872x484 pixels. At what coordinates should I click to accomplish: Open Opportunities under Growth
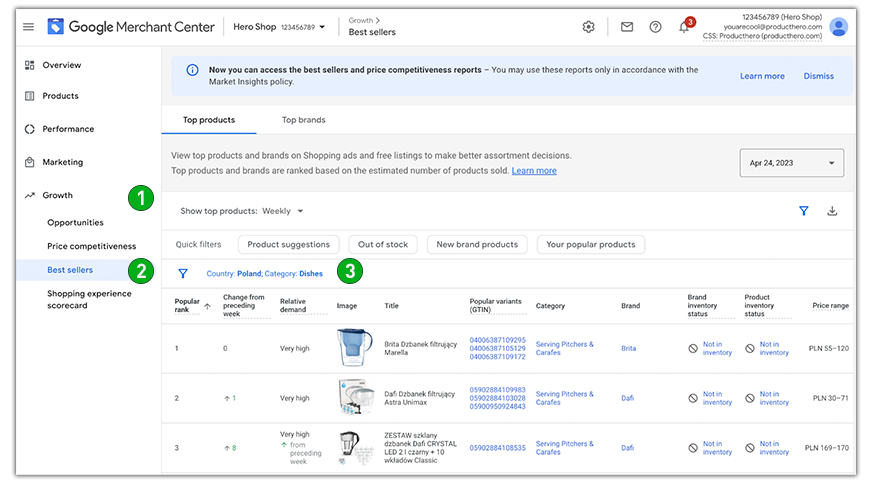[75, 223]
